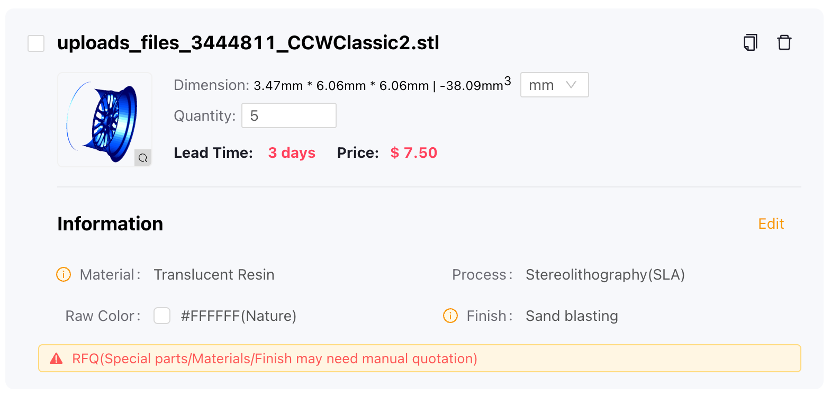Click the 3 days lead time value

coord(292,153)
